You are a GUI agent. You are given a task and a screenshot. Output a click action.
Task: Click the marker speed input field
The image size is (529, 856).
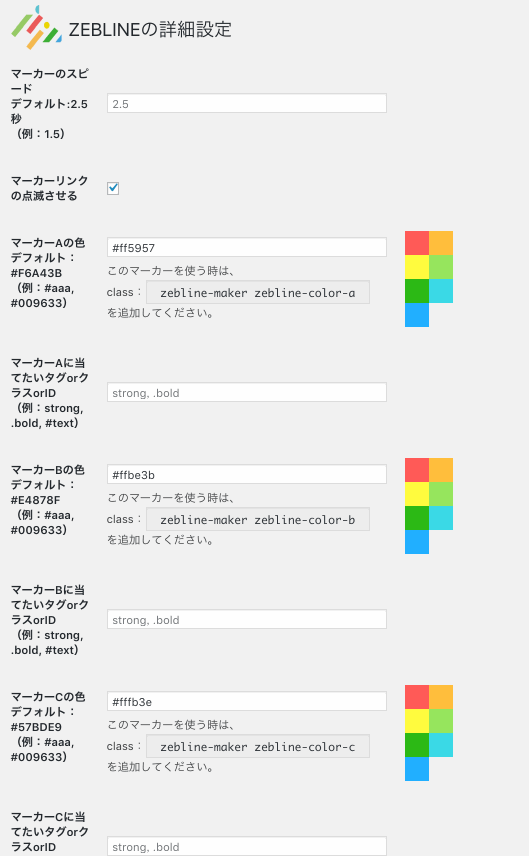click(x=247, y=104)
